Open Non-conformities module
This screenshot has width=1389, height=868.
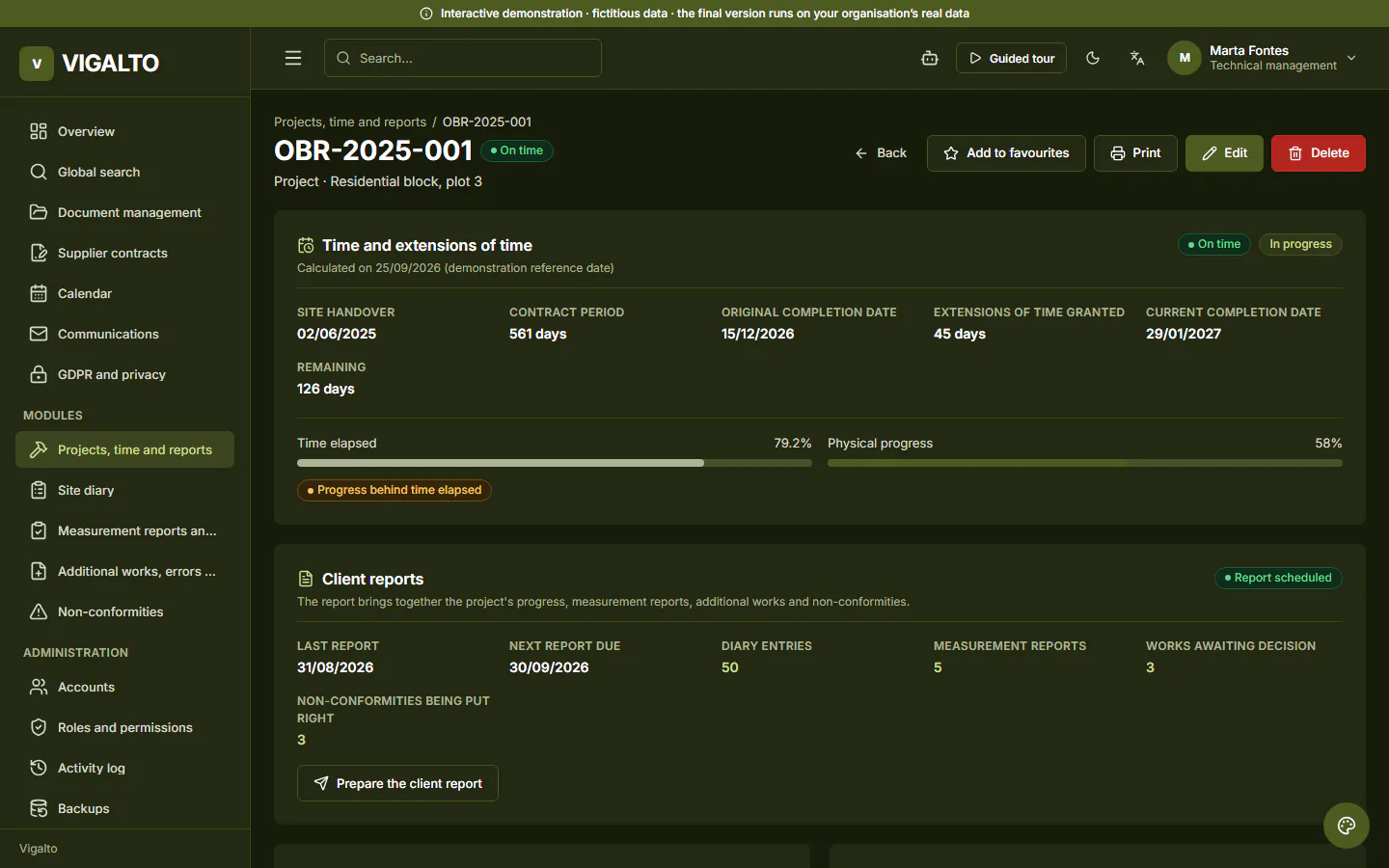coord(124,611)
